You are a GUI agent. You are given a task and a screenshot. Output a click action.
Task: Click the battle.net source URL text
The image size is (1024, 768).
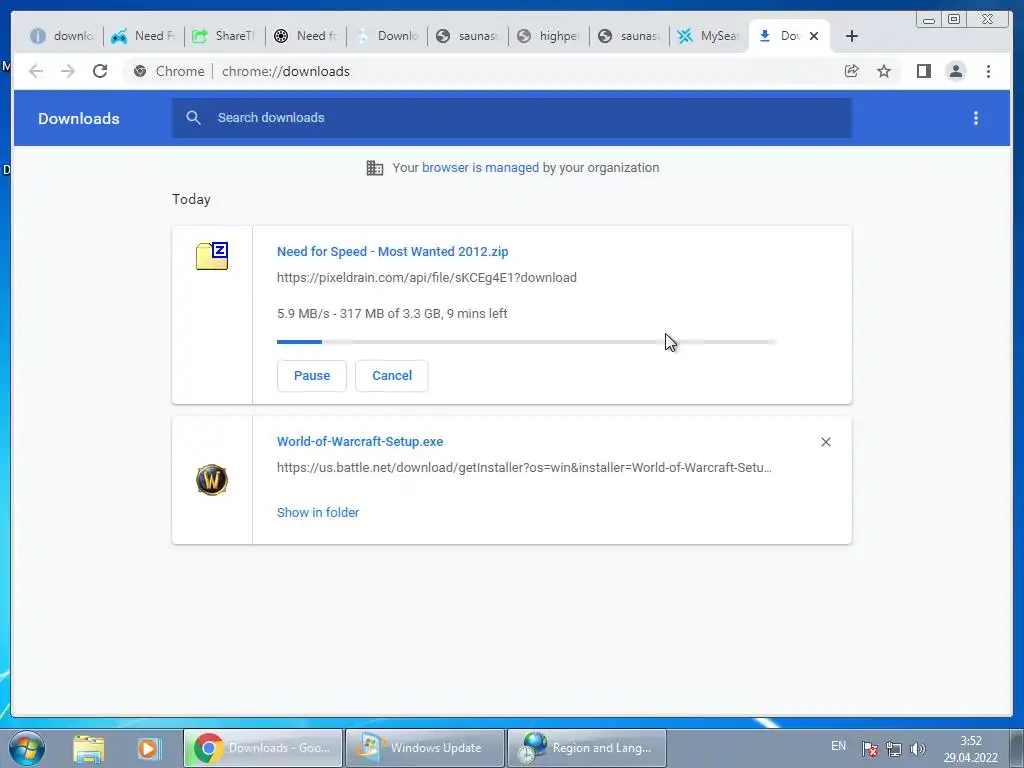pyautogui.click(x=524, y=468)
